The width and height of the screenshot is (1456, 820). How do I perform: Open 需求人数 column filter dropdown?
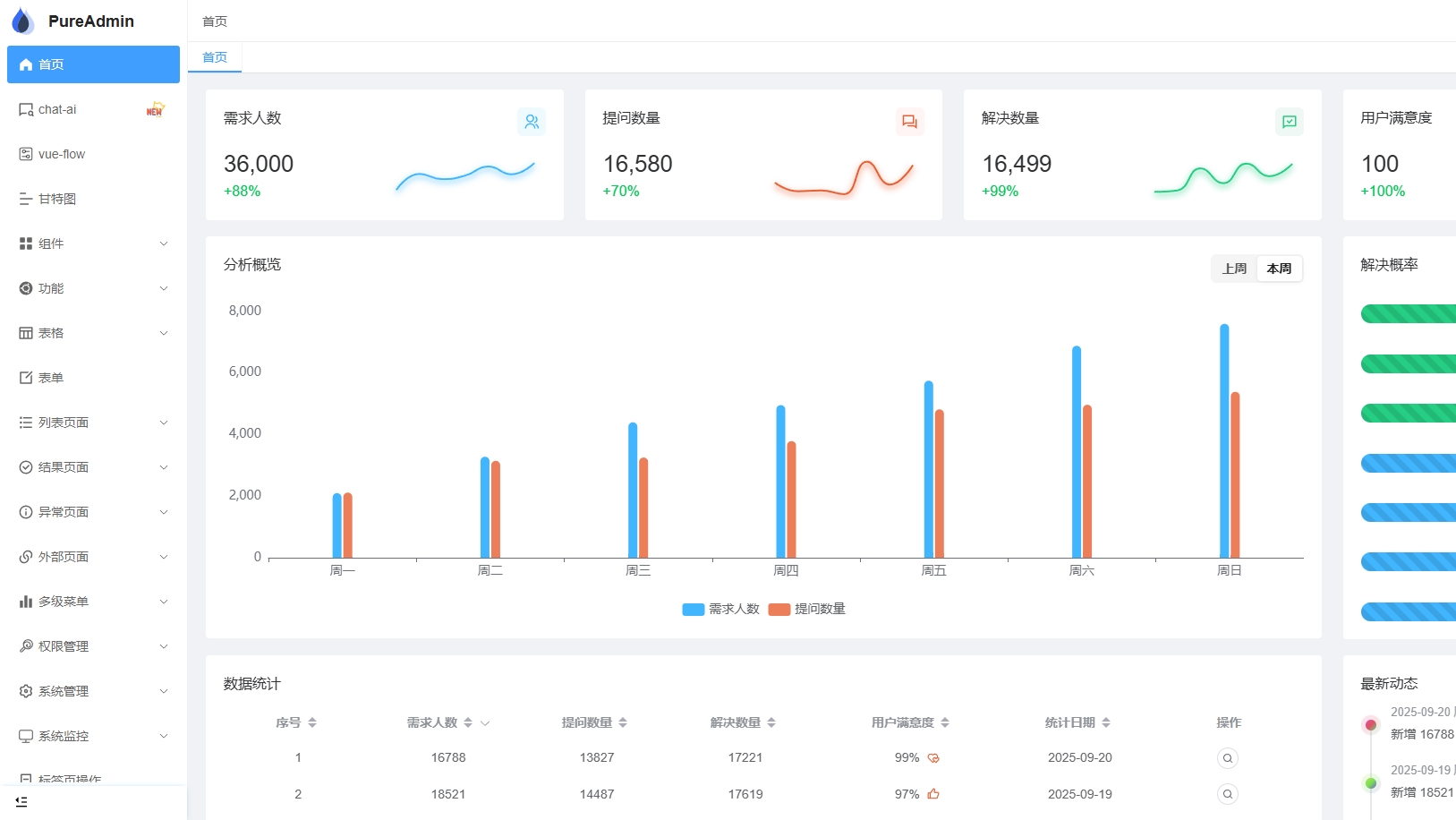tap(485, 723)
